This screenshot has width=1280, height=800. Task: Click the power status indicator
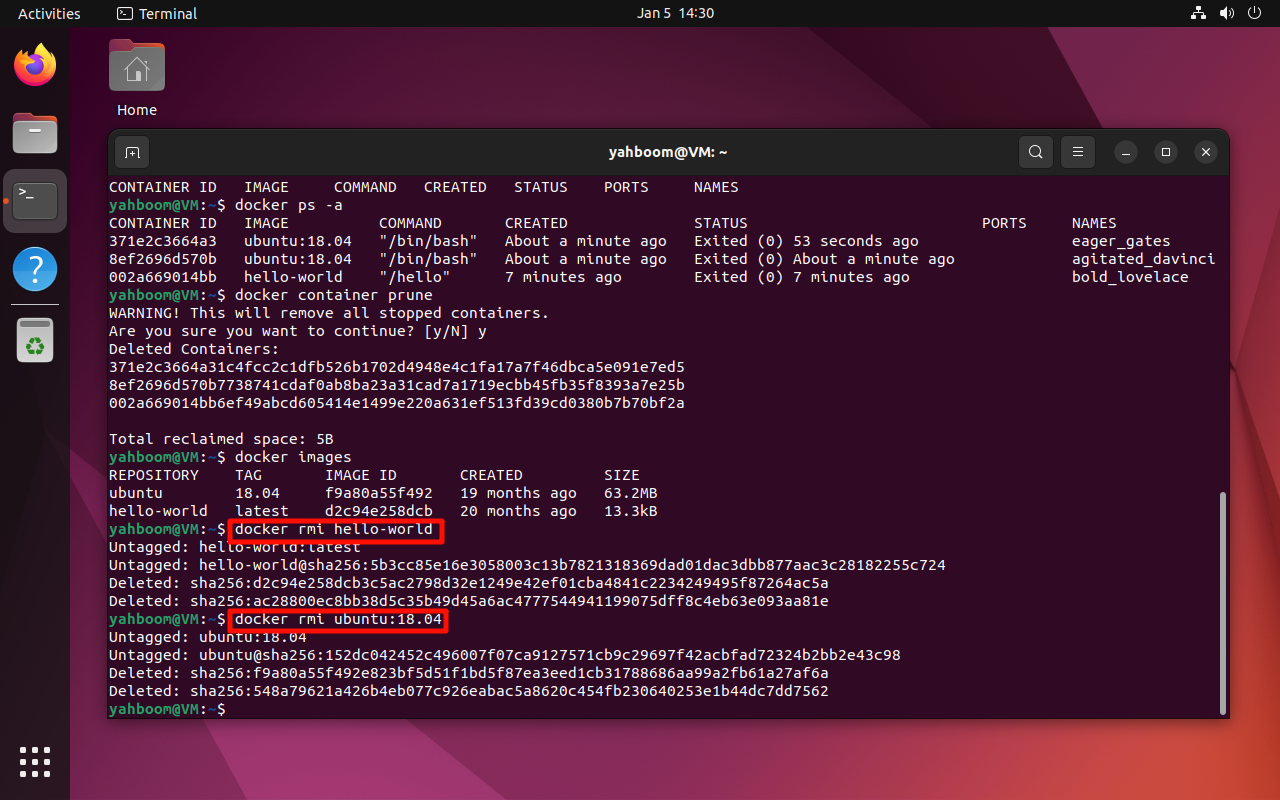(x=1253, y=13)
